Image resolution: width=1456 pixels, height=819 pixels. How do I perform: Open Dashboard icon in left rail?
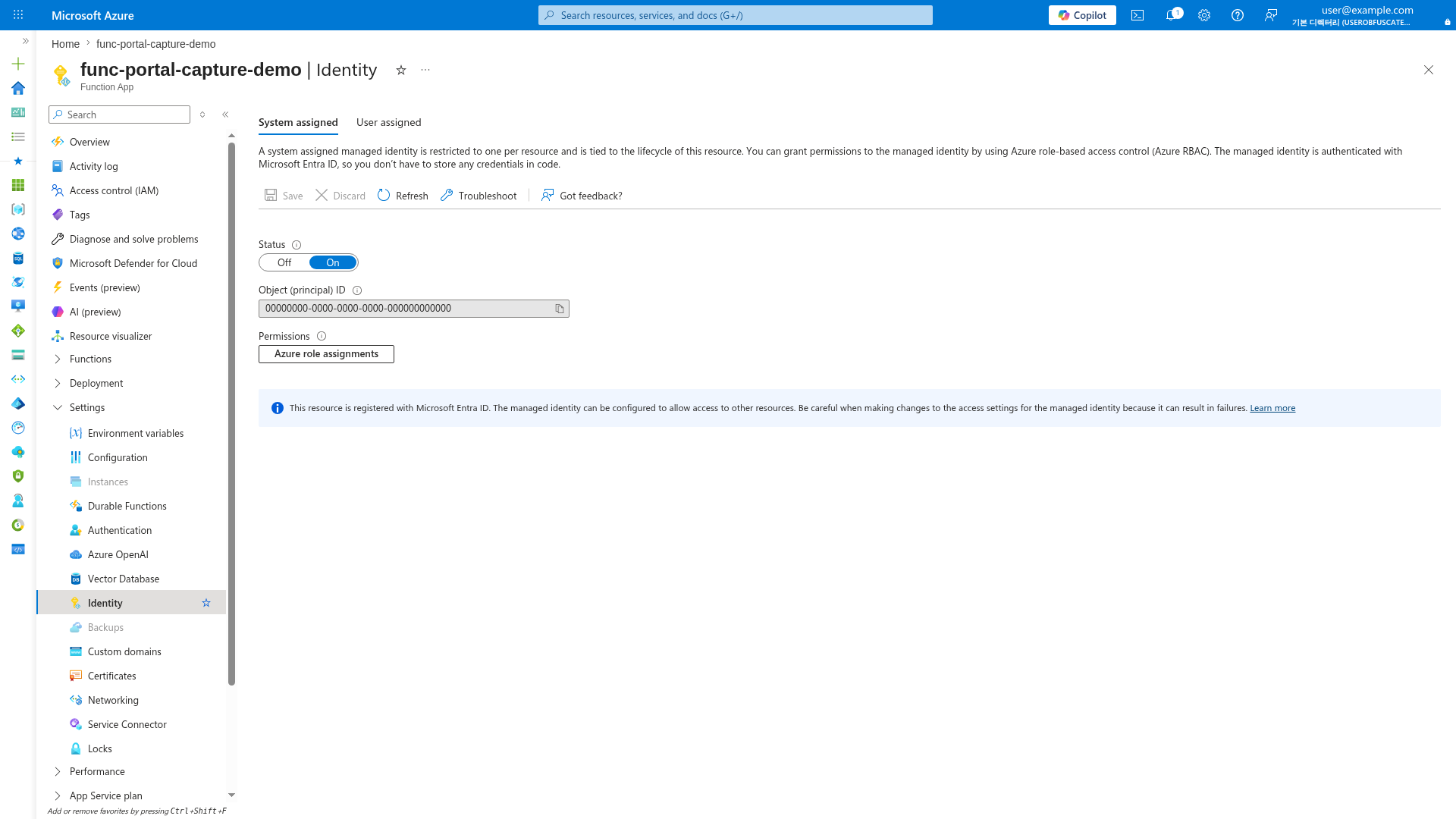point(18,112)
